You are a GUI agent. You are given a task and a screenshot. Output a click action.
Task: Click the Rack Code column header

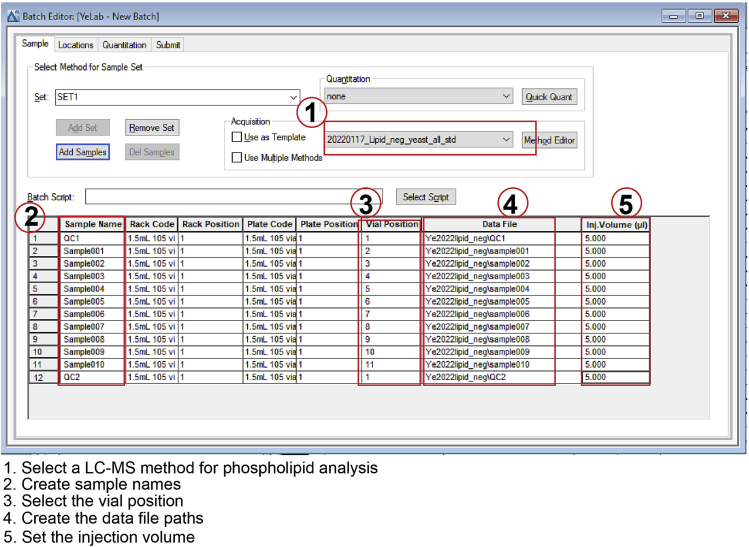pos(152,224)
